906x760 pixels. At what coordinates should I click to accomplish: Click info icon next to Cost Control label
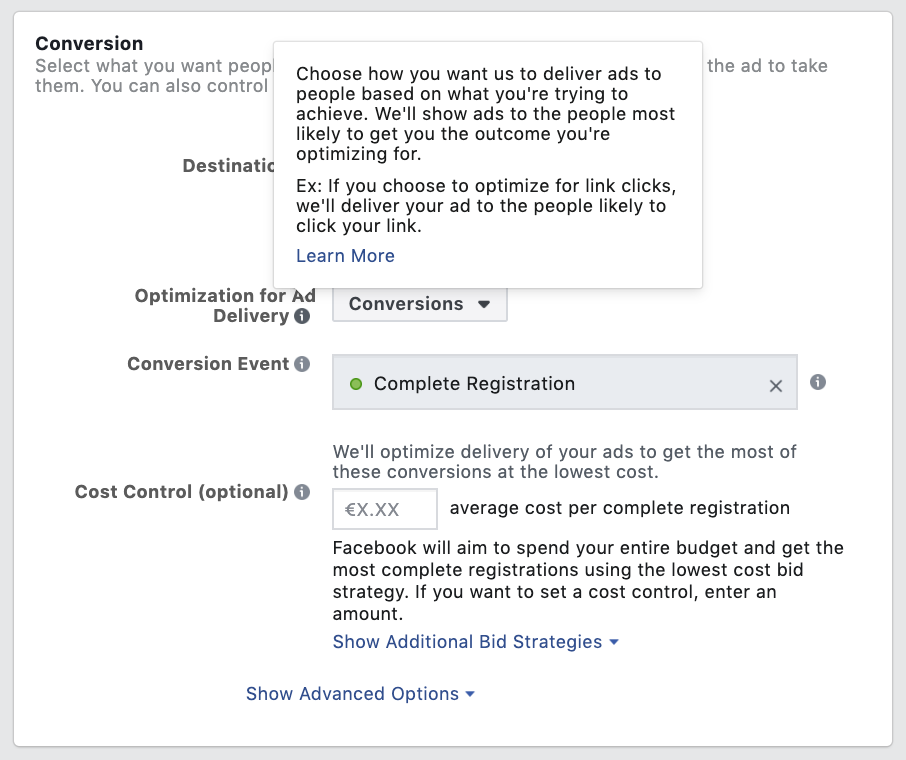(302, 492)
